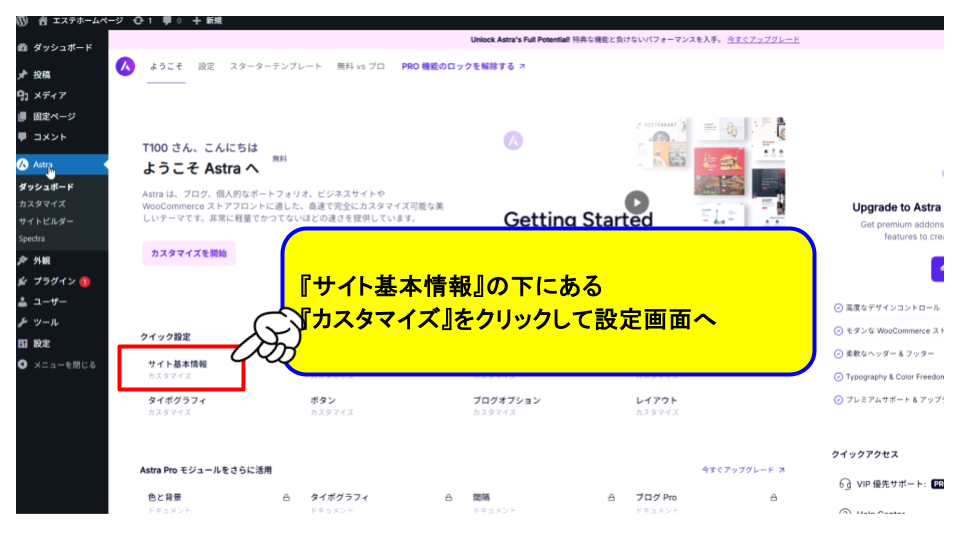The width and height of the screenshot is (960, 540).
Task: Click the カスタマイズを開始 button
Action: coord(189,253)
